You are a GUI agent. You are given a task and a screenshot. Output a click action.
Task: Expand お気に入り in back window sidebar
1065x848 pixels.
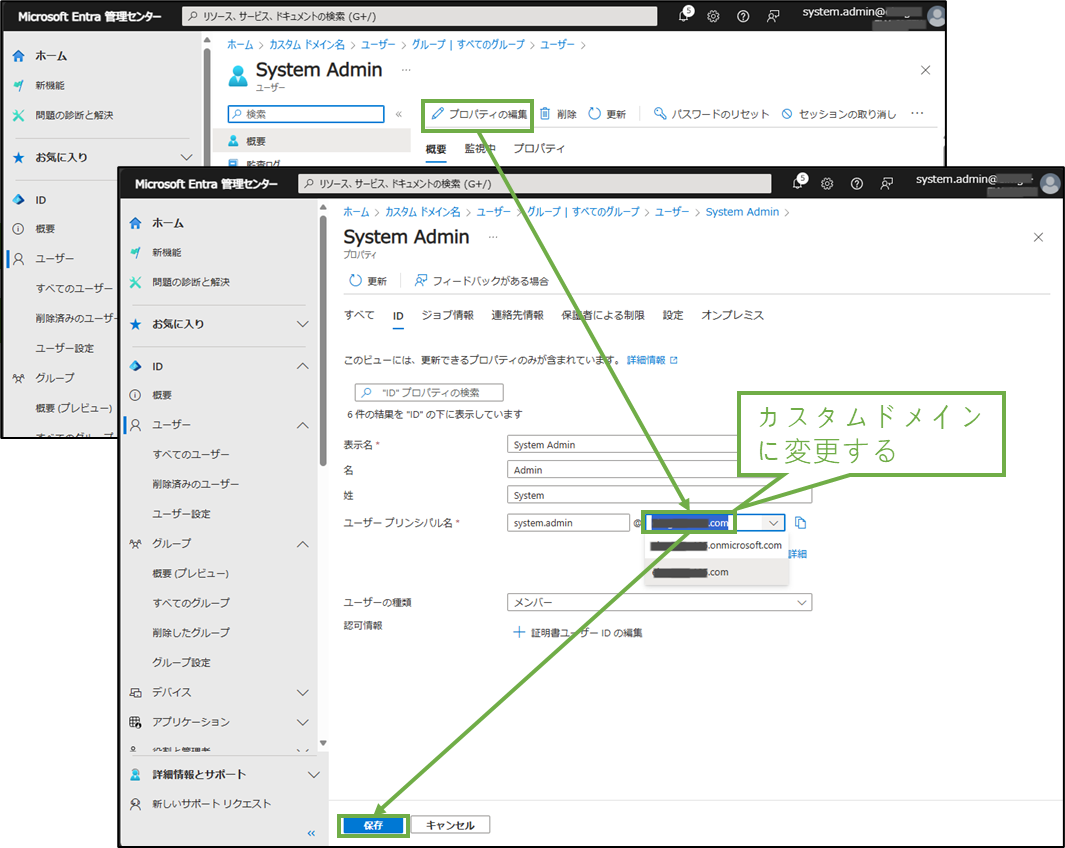pyautogui.click(x=186, y=158)
